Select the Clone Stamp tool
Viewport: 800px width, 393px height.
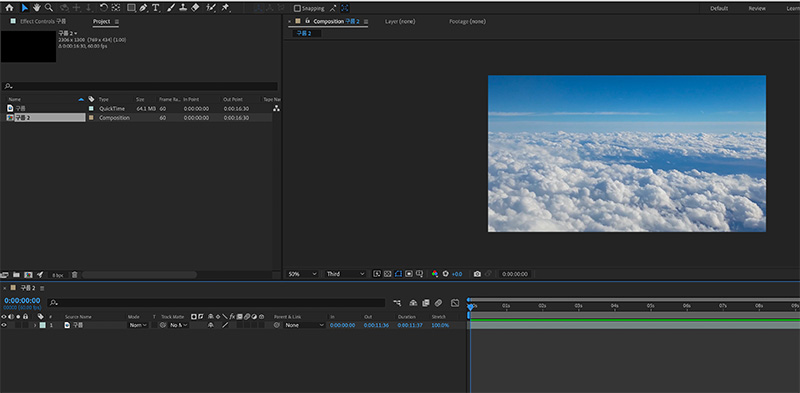183,8
